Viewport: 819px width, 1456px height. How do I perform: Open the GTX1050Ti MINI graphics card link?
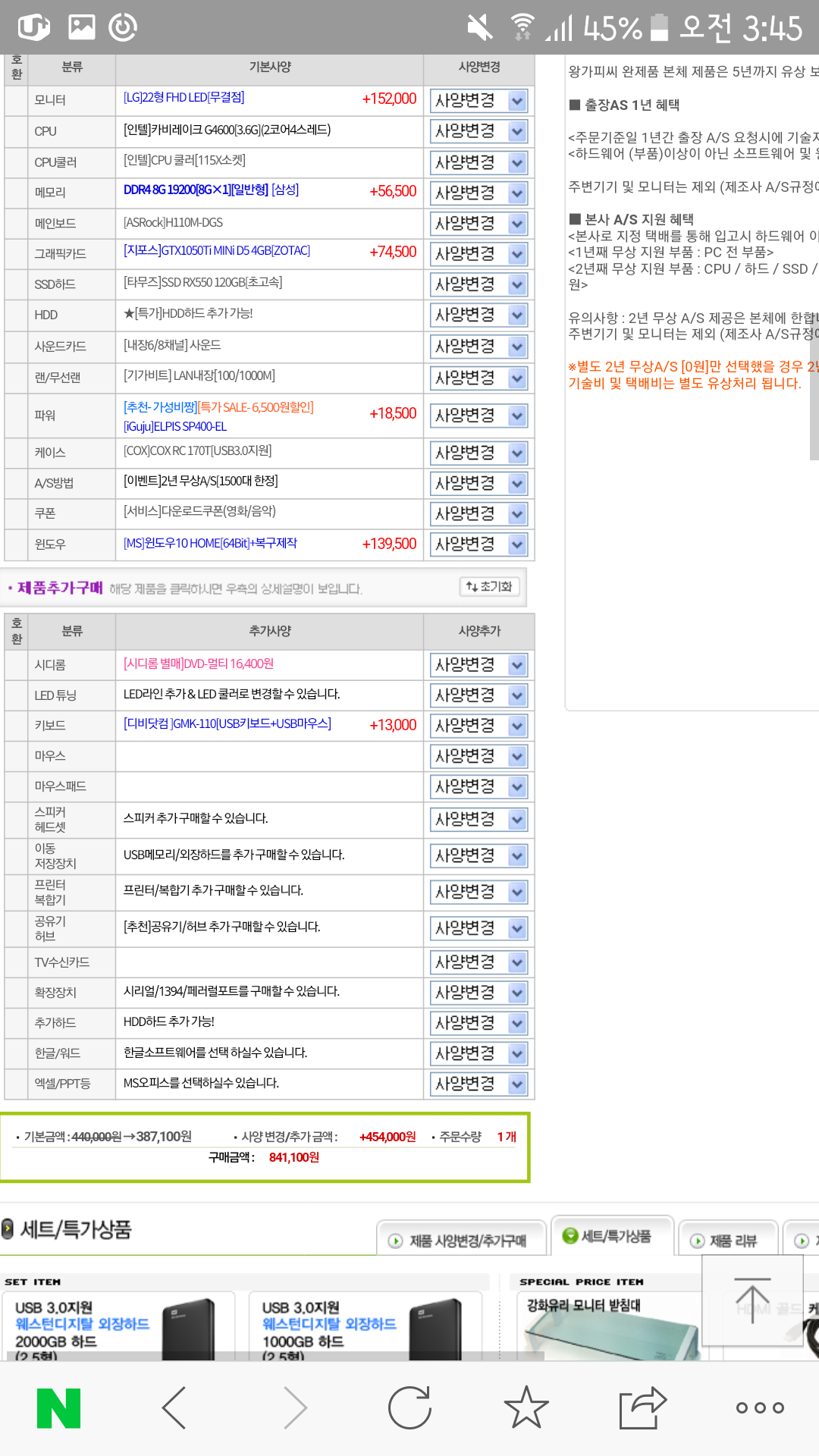[x=217, y=250]
